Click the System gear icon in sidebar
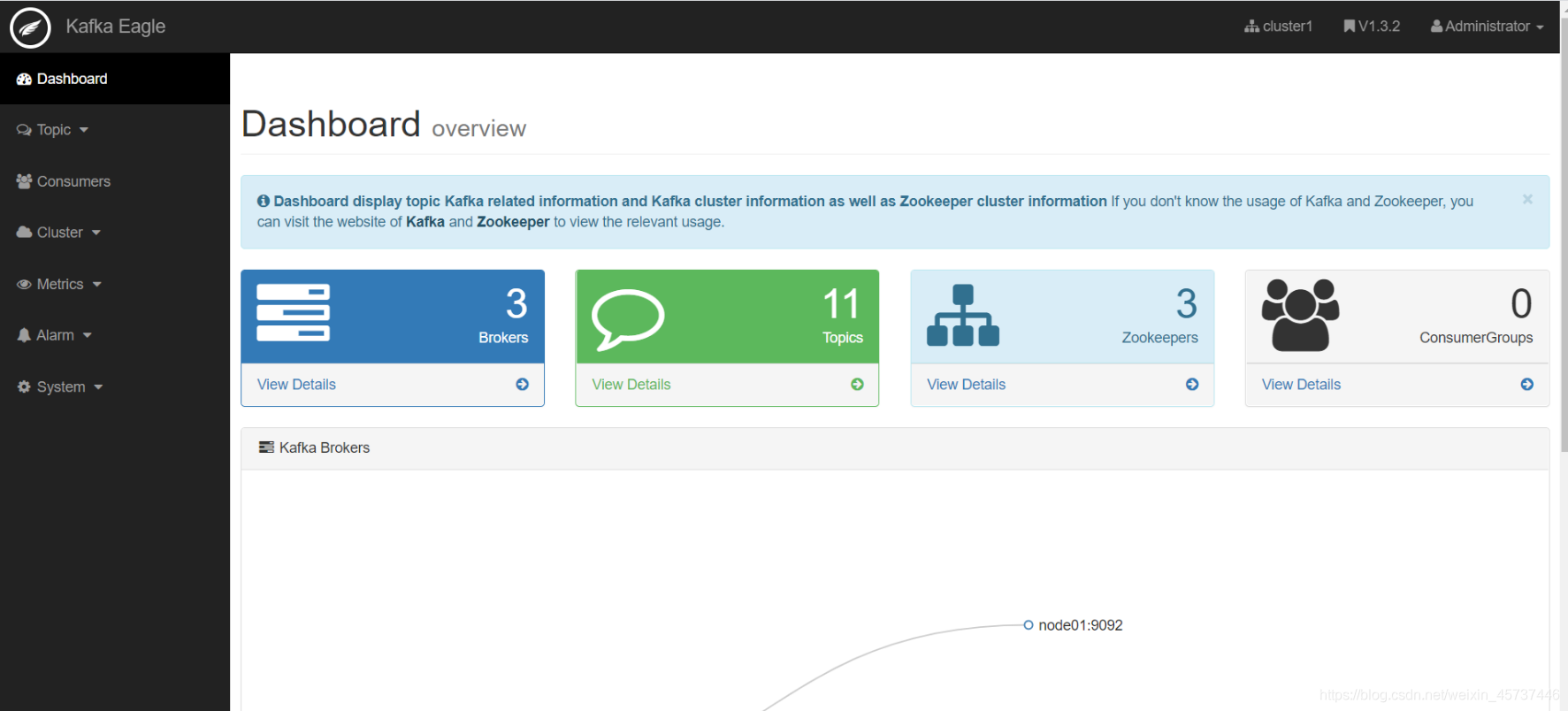Viewport: 1568px width, 711px height. (24, 386)
